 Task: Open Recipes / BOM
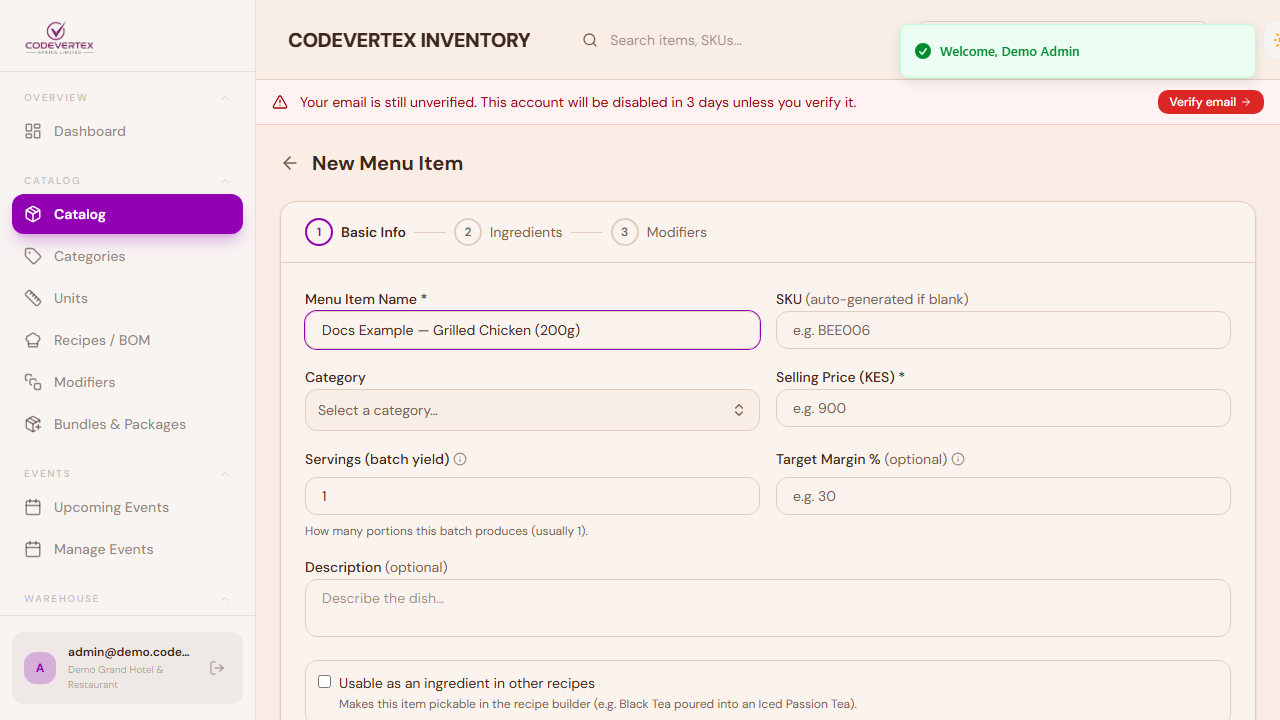[127, 340]
